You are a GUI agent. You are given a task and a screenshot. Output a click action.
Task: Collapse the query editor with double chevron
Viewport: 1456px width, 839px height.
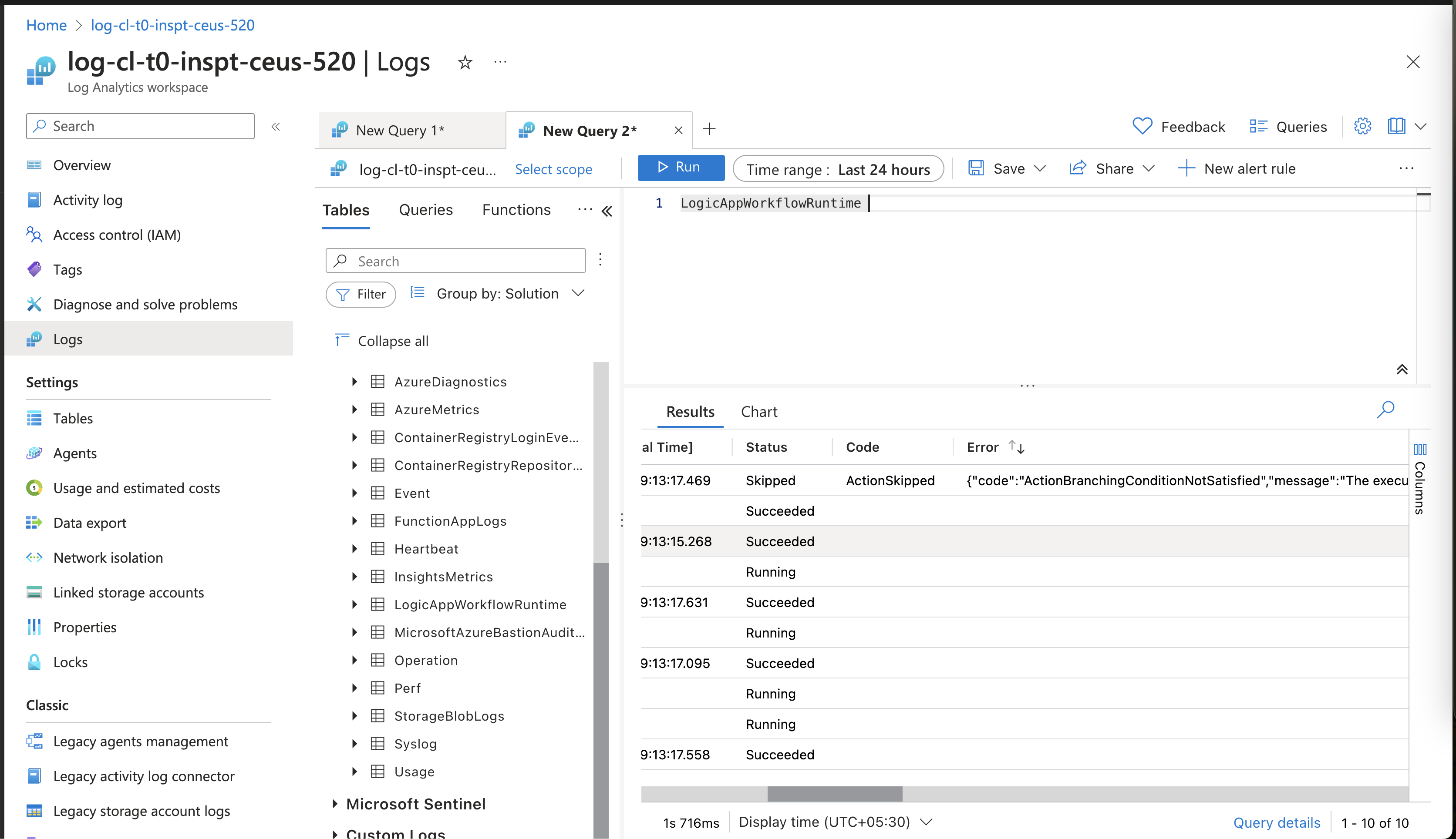click(x=1402, y=369)
